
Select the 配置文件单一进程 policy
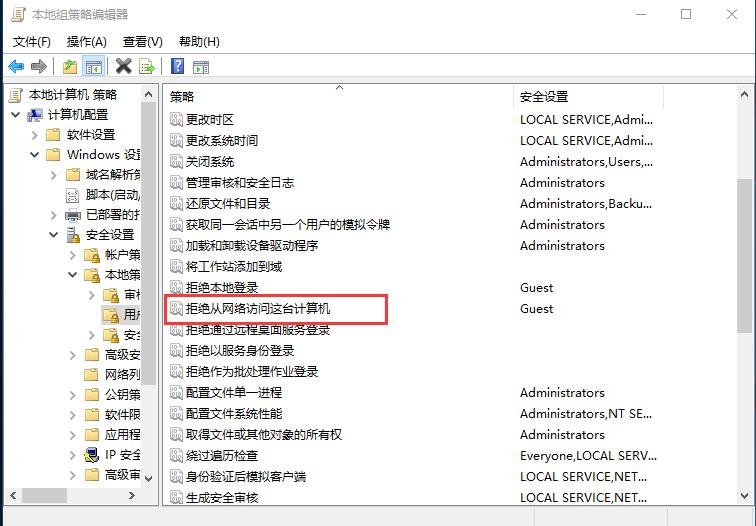[234, 392]
